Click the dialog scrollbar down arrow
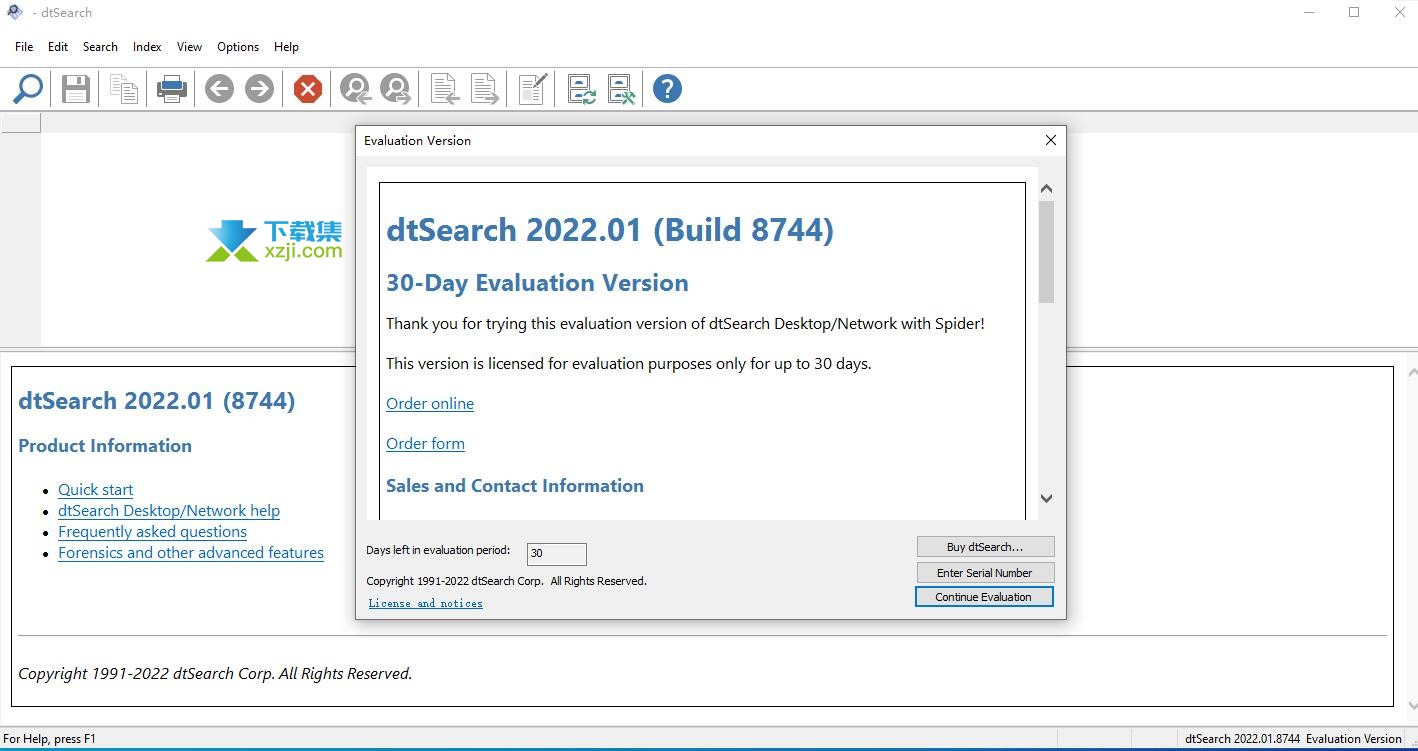 tap(1046, 498)
